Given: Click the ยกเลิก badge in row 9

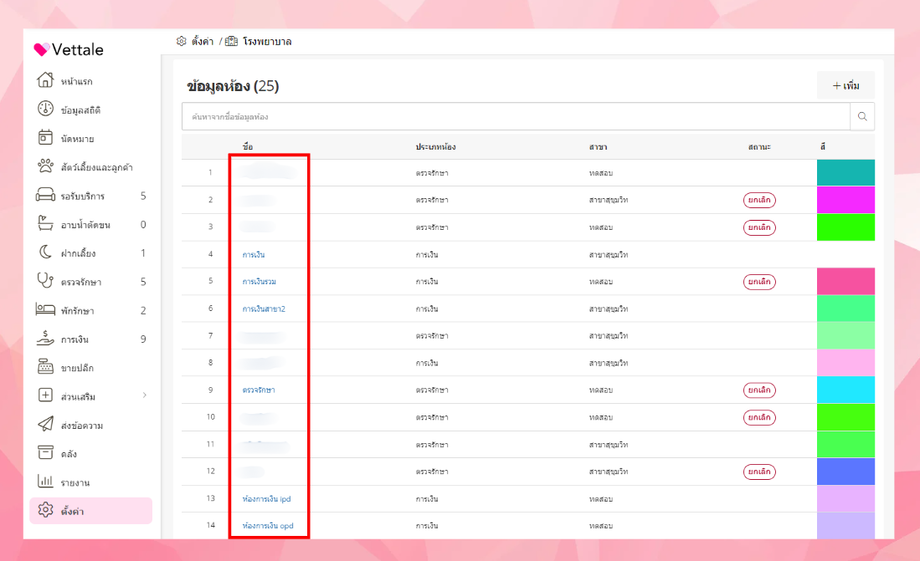Looking at the screenshot, I should click(x=759, y=390).
